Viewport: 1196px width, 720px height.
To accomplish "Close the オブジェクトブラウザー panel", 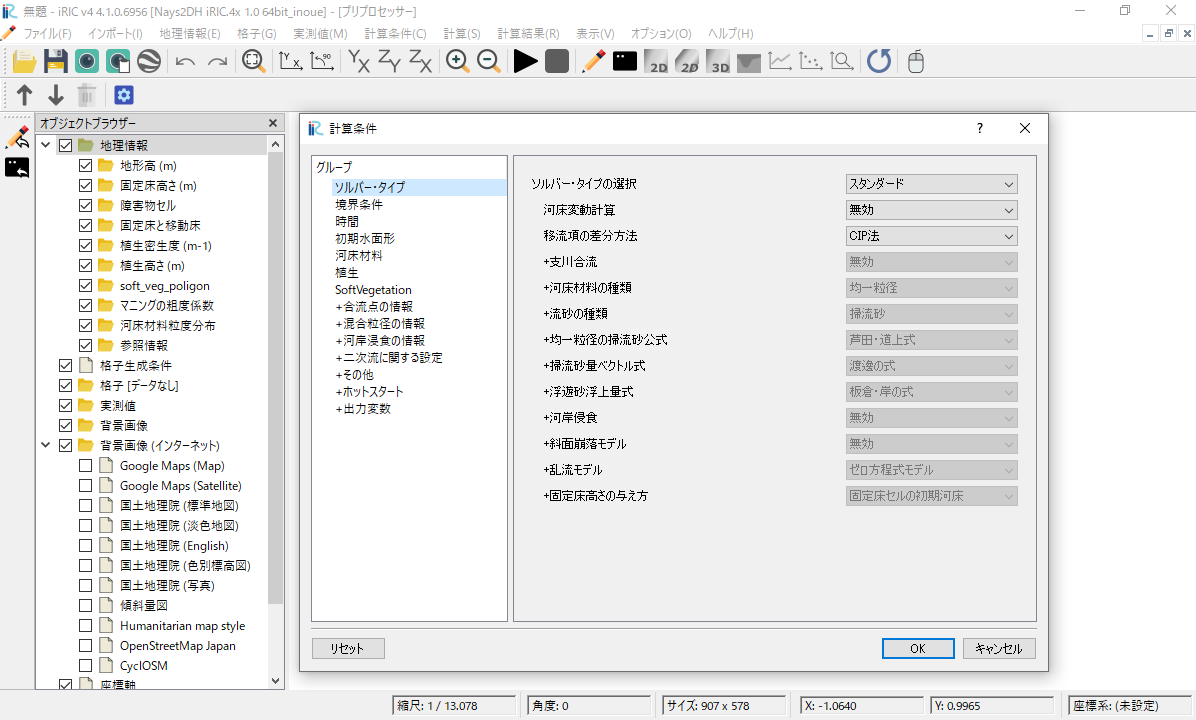I will coord(273,123).
